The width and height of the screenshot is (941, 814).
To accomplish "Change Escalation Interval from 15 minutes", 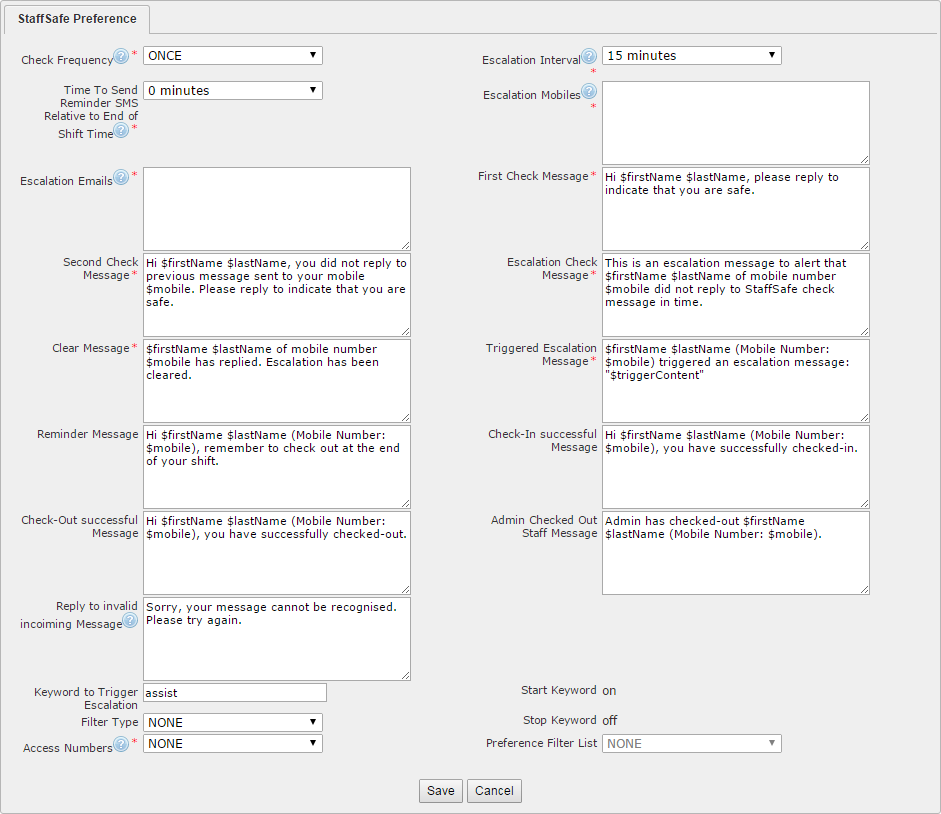I will click(x=692, y=56).
